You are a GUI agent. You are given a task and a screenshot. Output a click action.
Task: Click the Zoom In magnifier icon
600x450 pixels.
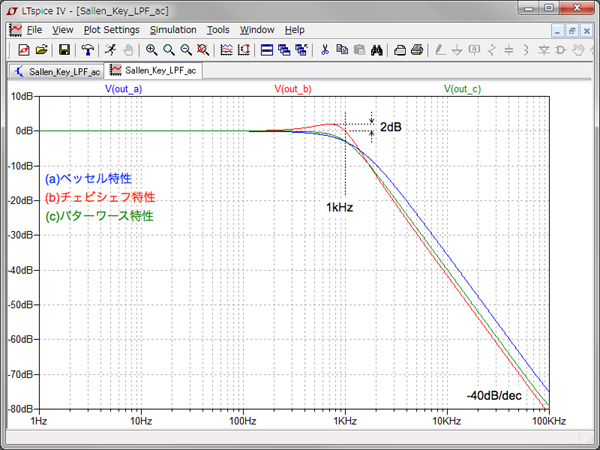pos(152,49)
